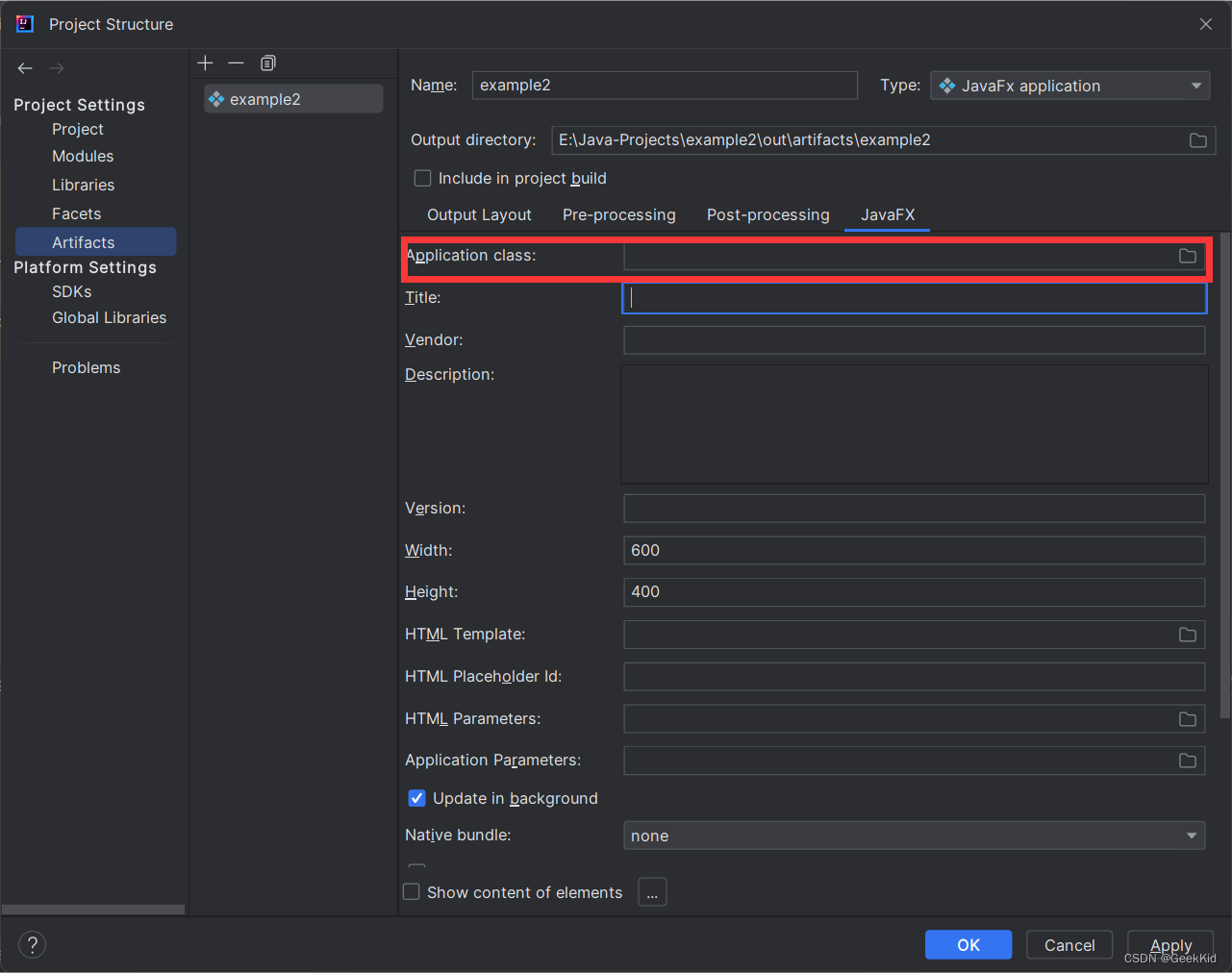1232x973 pixels.
Task: Close the Project Structure dialog
Action: pyautogui.click(x=1206, y=24)
